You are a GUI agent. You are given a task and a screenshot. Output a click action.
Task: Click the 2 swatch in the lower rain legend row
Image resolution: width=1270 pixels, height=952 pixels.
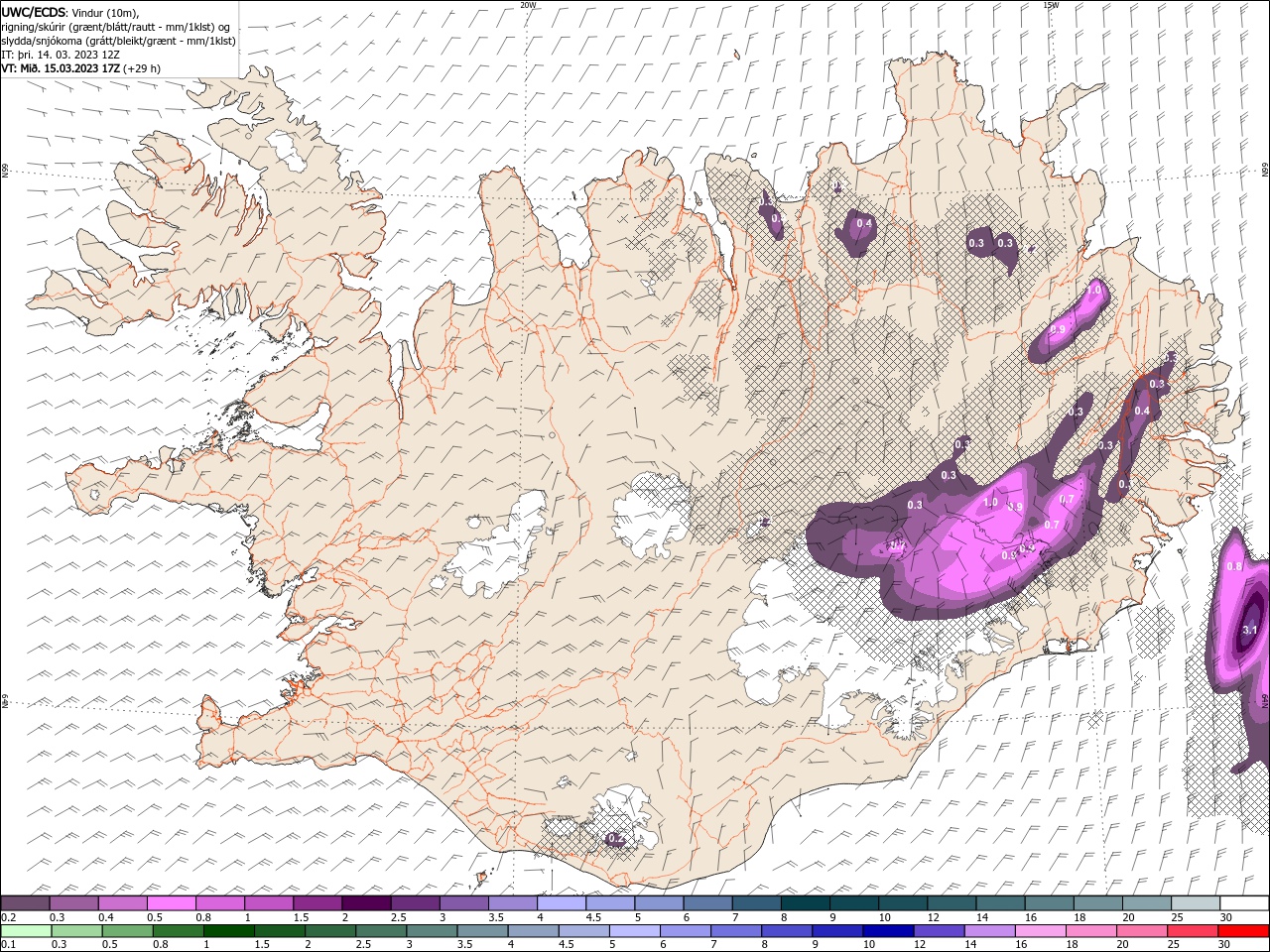pos(329,931)
